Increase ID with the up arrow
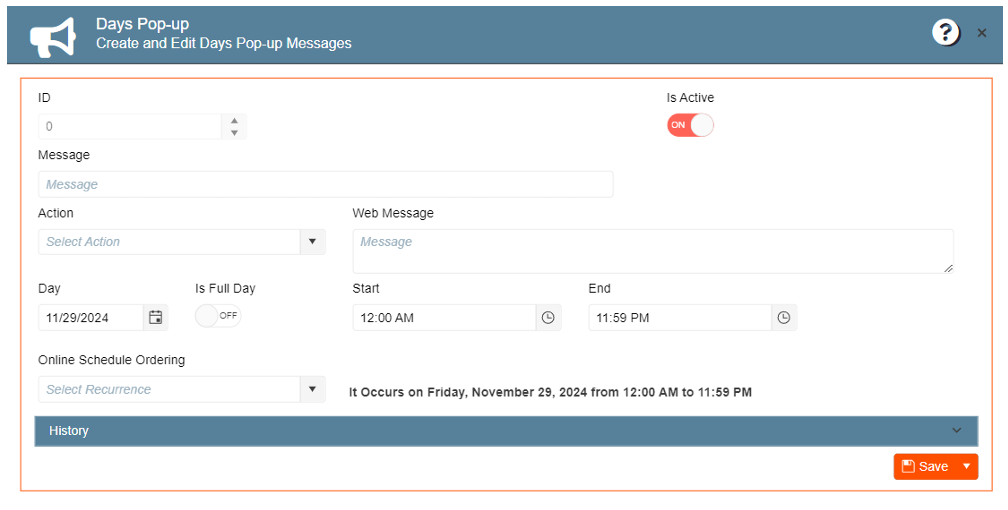This screenshot has height=510, width=1008. point(234,121)
